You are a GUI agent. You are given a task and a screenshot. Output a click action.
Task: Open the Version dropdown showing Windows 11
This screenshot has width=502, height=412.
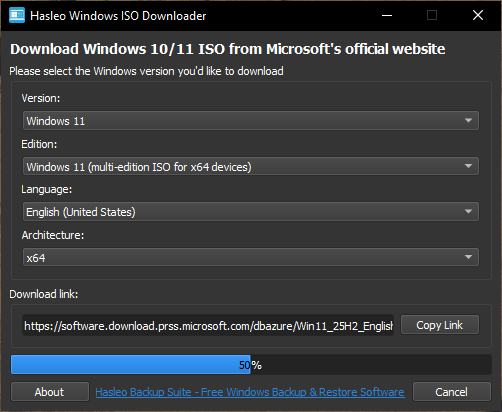coord(251,121)
